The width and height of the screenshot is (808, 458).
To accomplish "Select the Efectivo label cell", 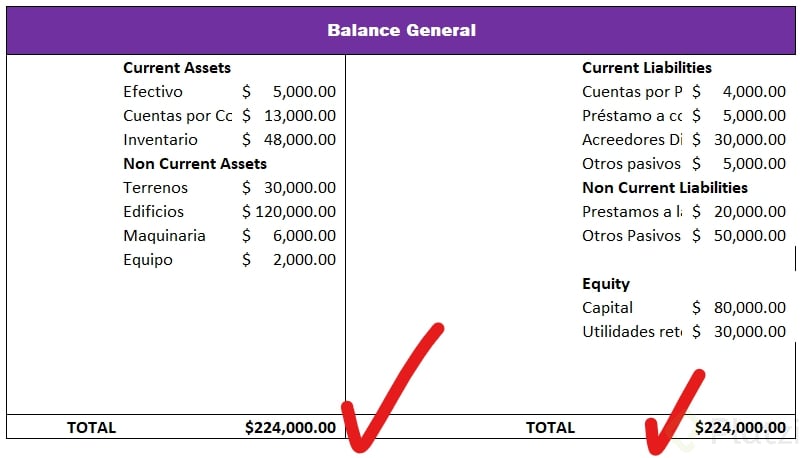I will [x=153, y=92].
